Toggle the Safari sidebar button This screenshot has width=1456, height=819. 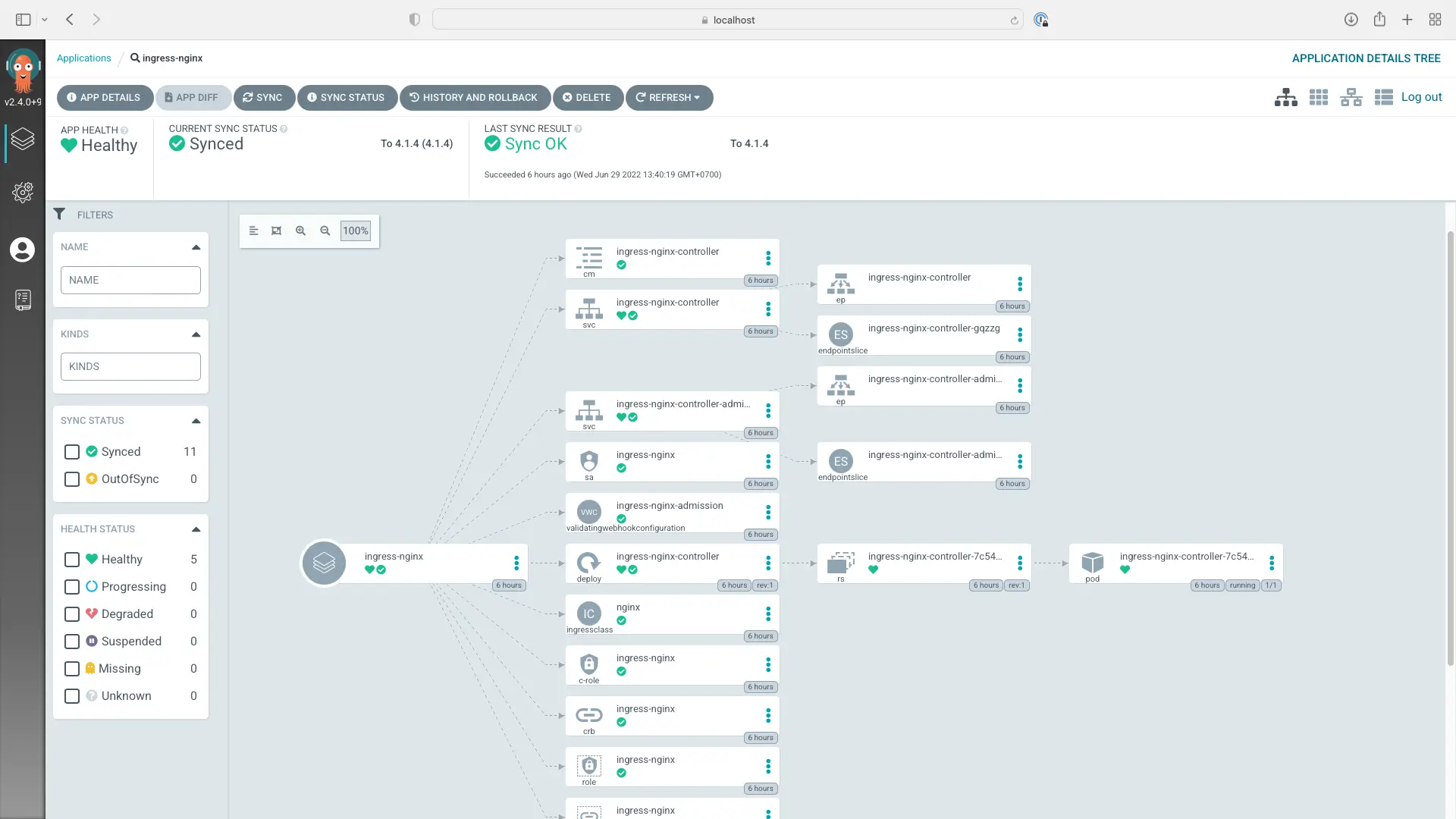[24, 20]
